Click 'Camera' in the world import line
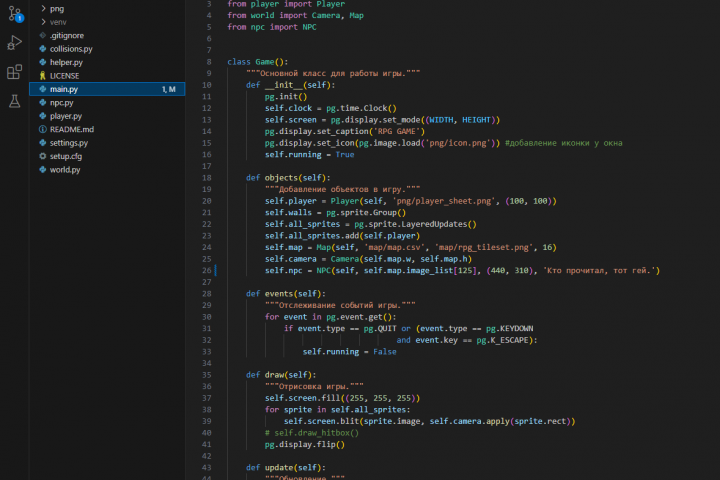 click(326, 16)
